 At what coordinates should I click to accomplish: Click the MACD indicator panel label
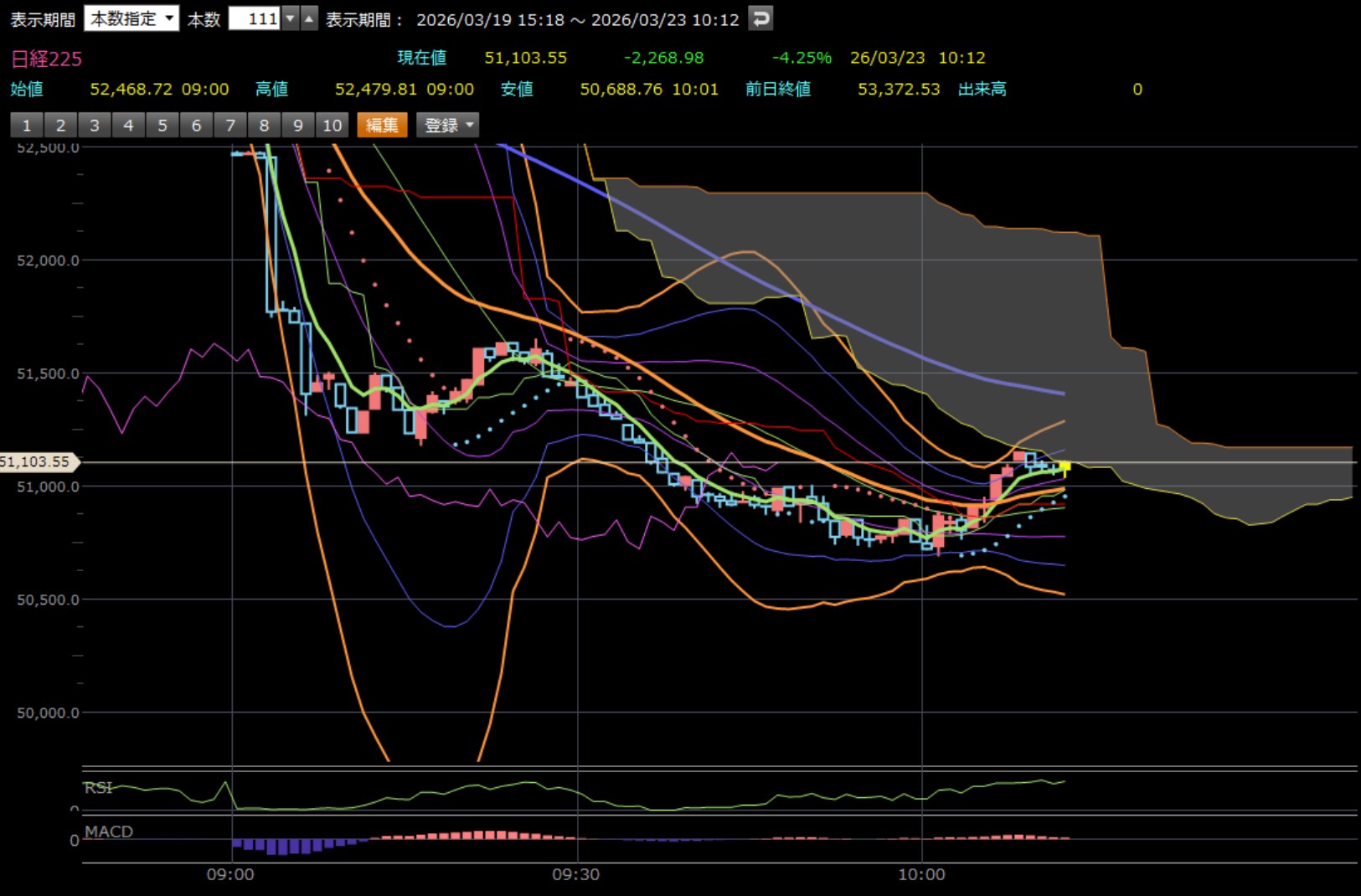tap(109, 832)
